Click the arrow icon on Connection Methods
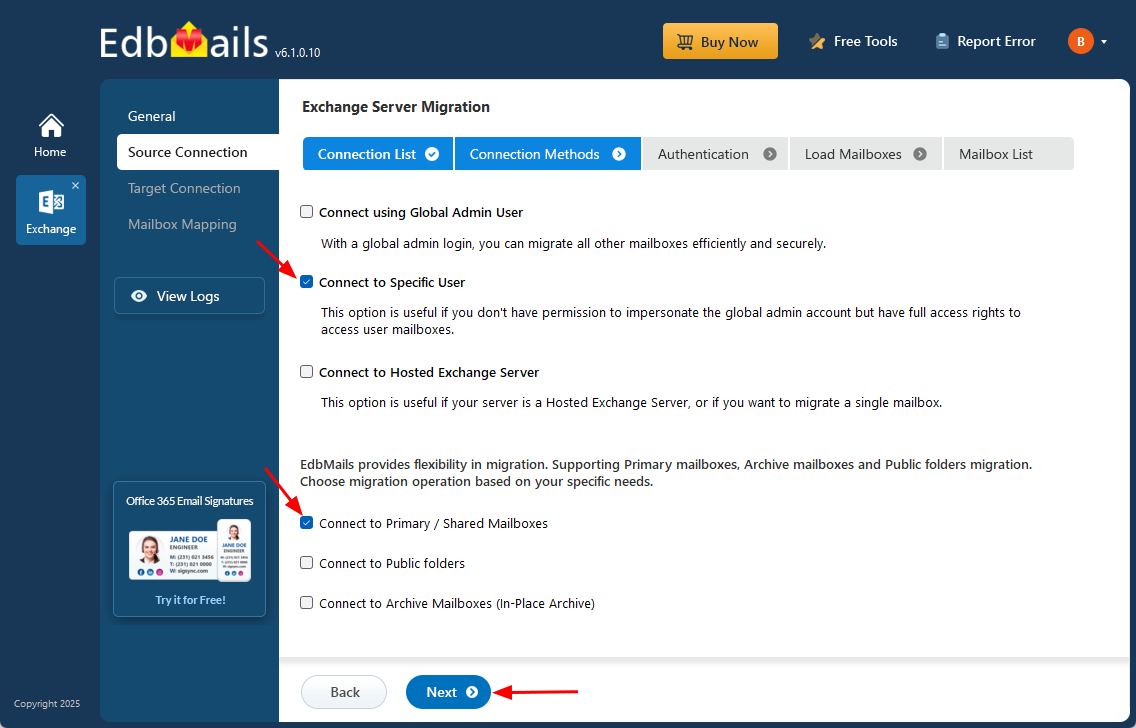 coord(619,154)
